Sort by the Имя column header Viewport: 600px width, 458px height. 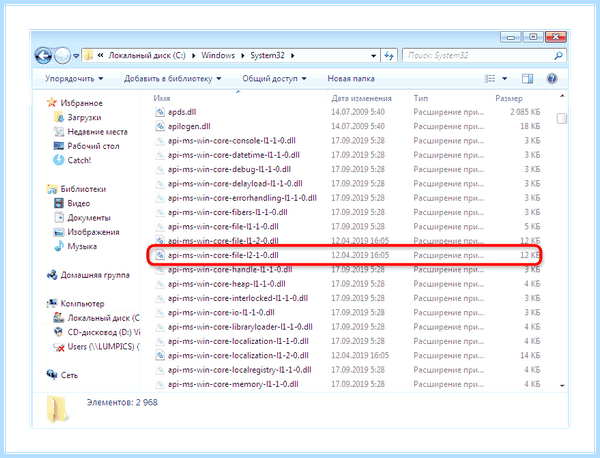coord(161,98)
